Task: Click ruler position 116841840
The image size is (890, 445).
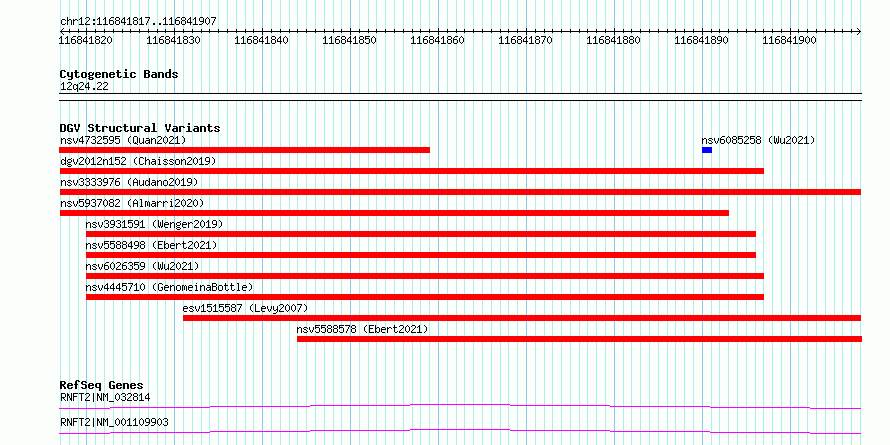Action: [261, 40]
